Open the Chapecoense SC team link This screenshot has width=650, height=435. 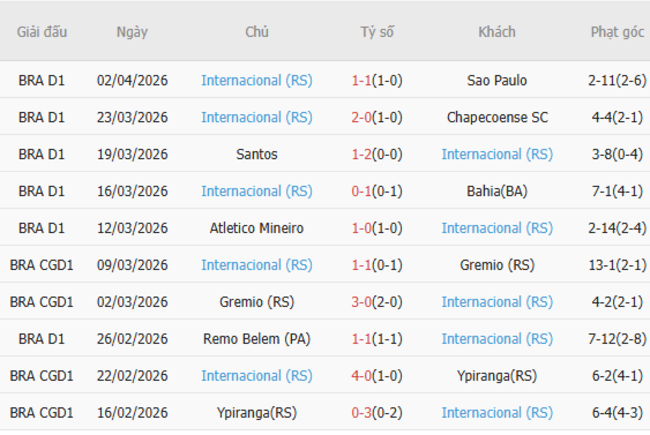497,117
